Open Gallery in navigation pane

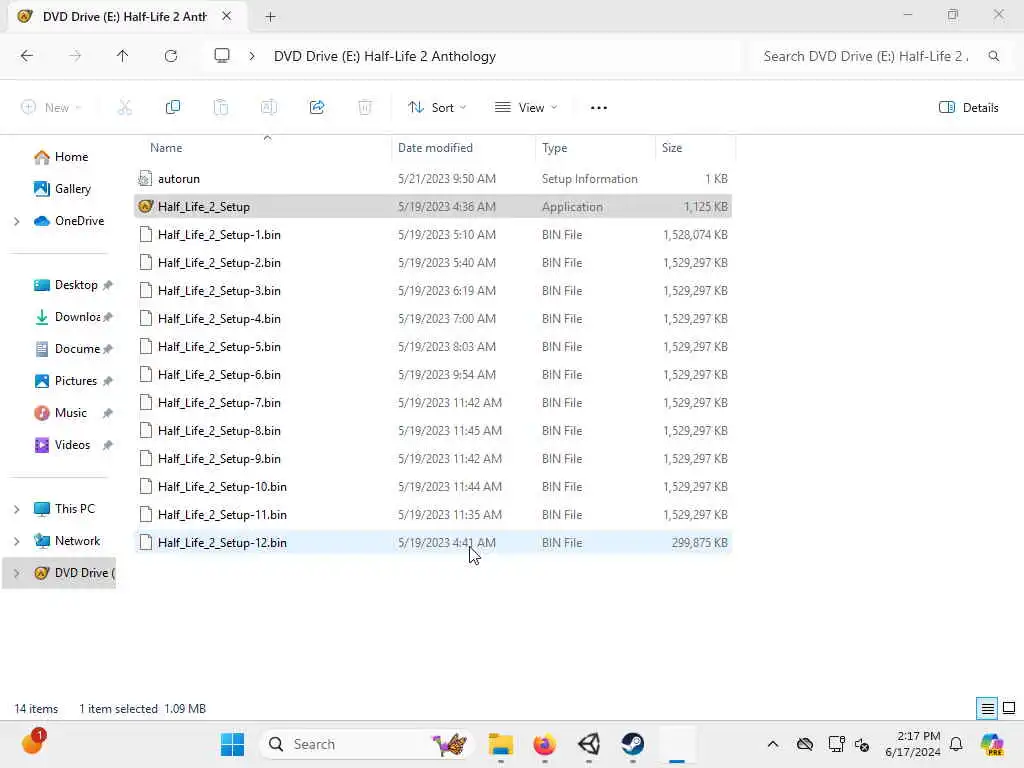[63, 189]
